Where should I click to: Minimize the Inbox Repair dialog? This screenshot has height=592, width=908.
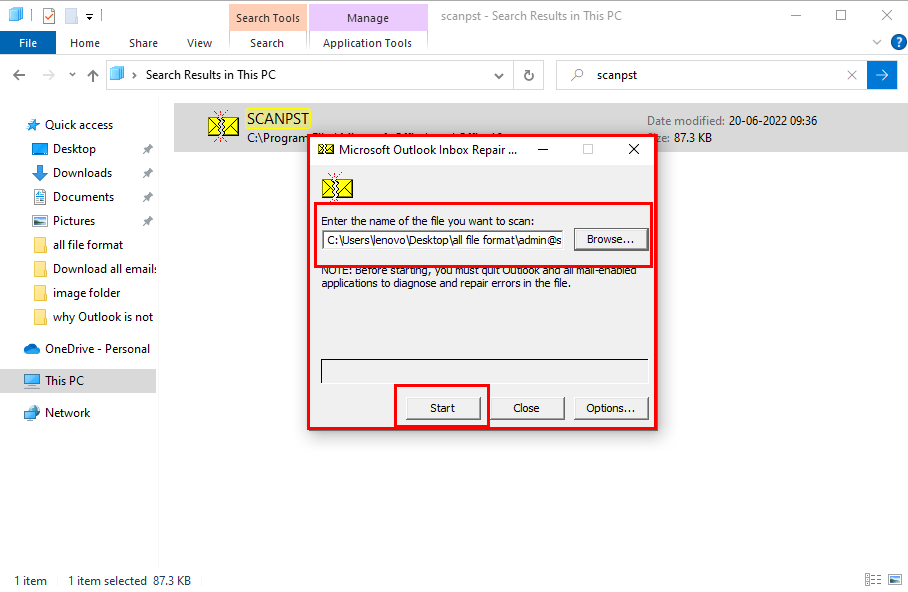(543, 149)
